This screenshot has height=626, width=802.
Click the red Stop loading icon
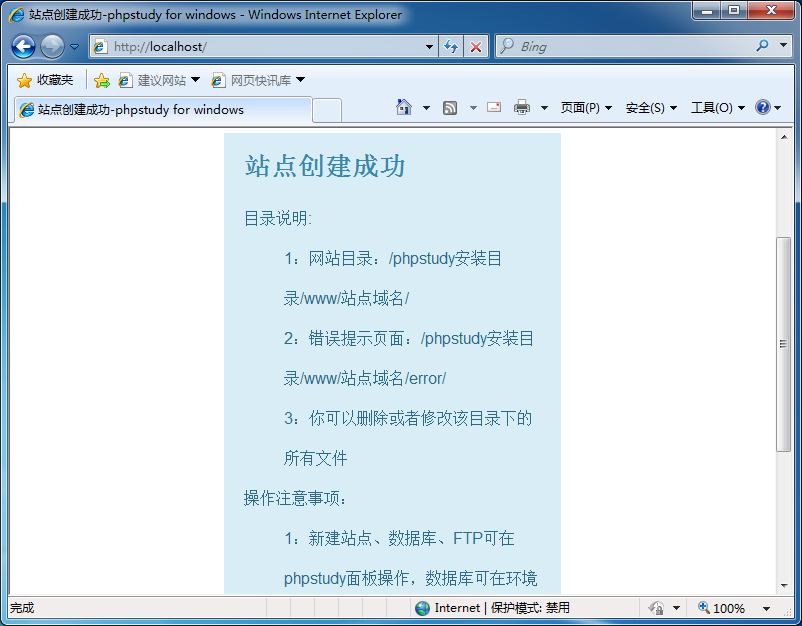point(476,47)
